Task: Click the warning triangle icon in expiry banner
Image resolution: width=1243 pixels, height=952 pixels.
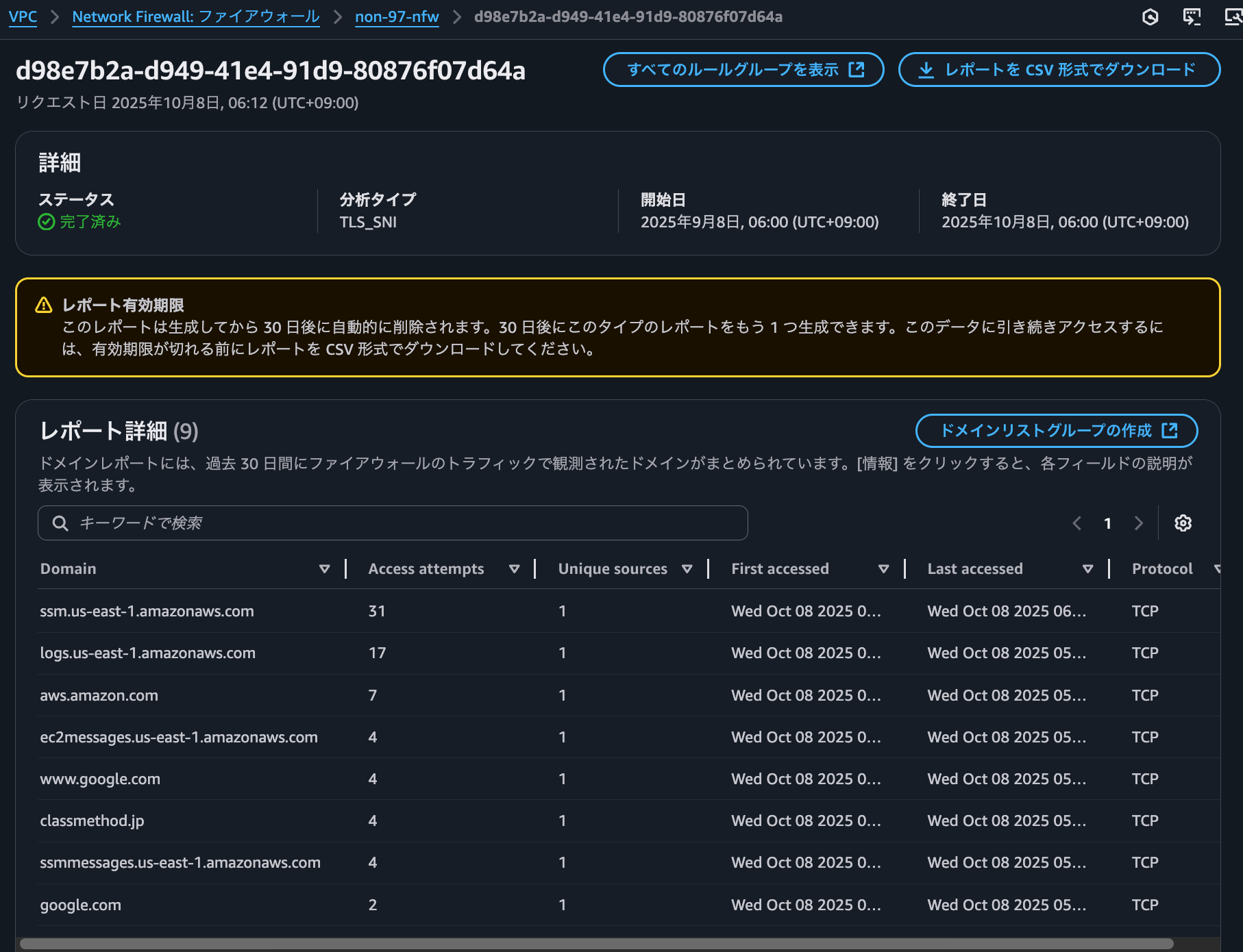Action: point(44,305)
